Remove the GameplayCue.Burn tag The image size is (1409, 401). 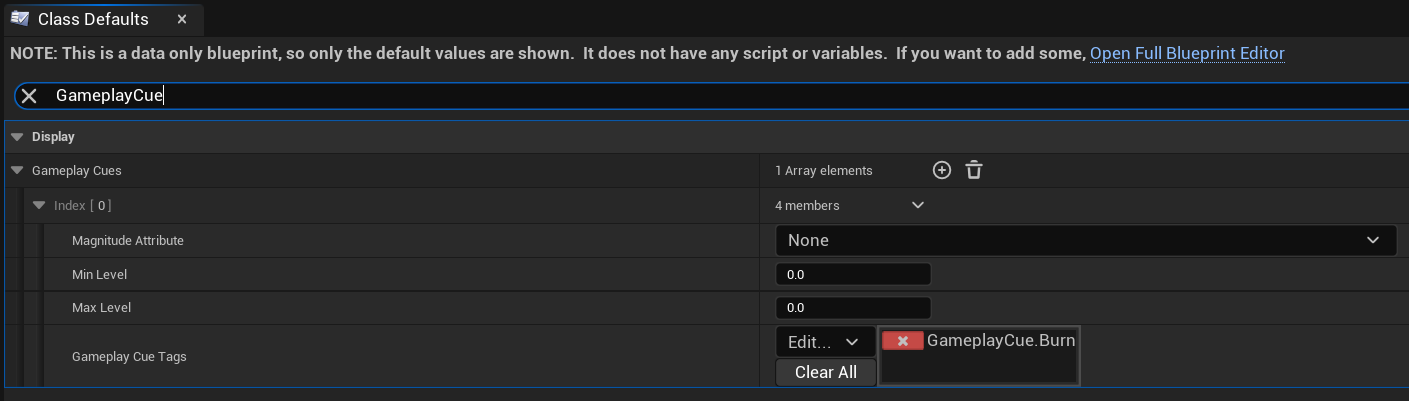click(902, 341)
